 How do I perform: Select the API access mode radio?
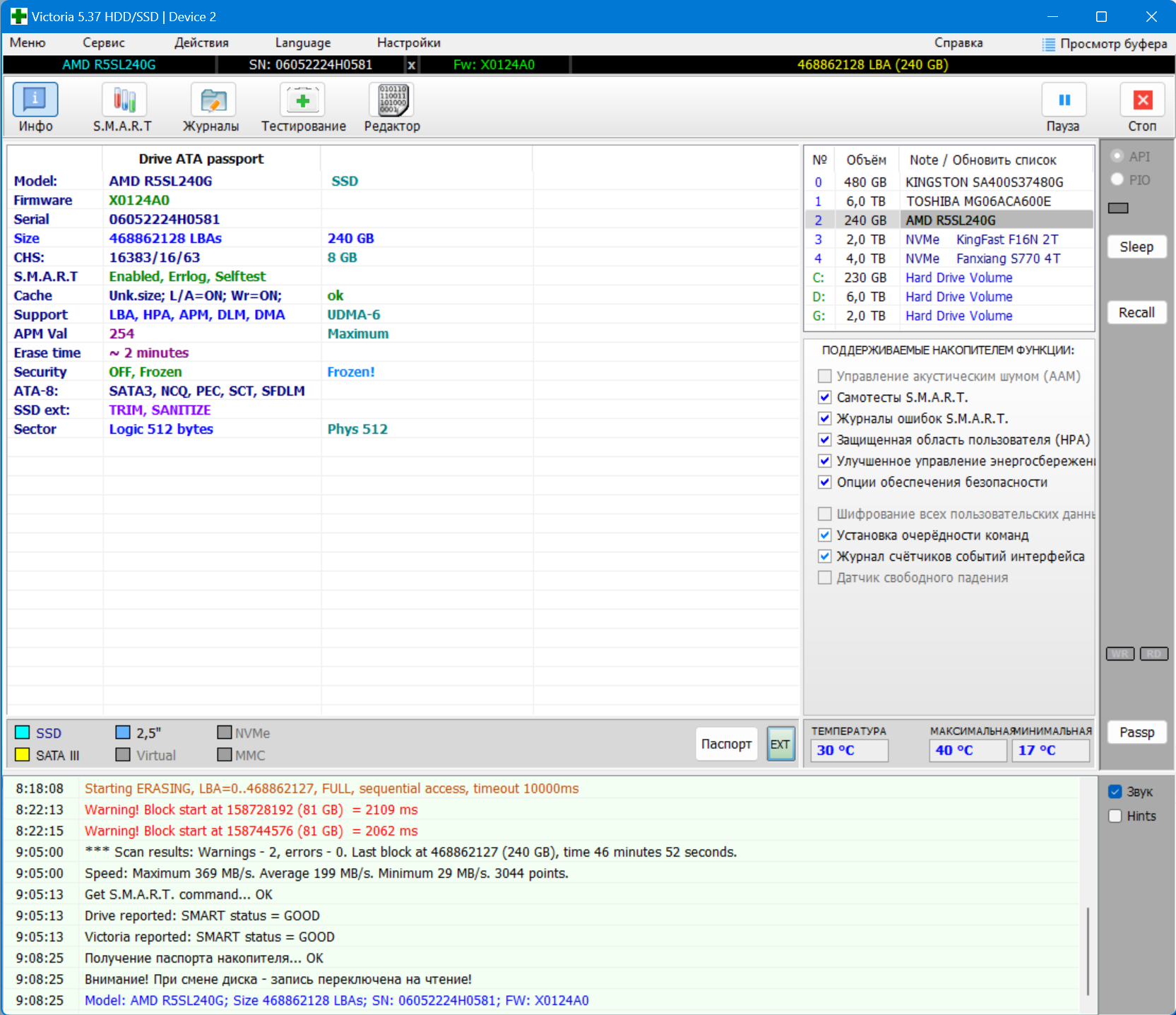1117,156
